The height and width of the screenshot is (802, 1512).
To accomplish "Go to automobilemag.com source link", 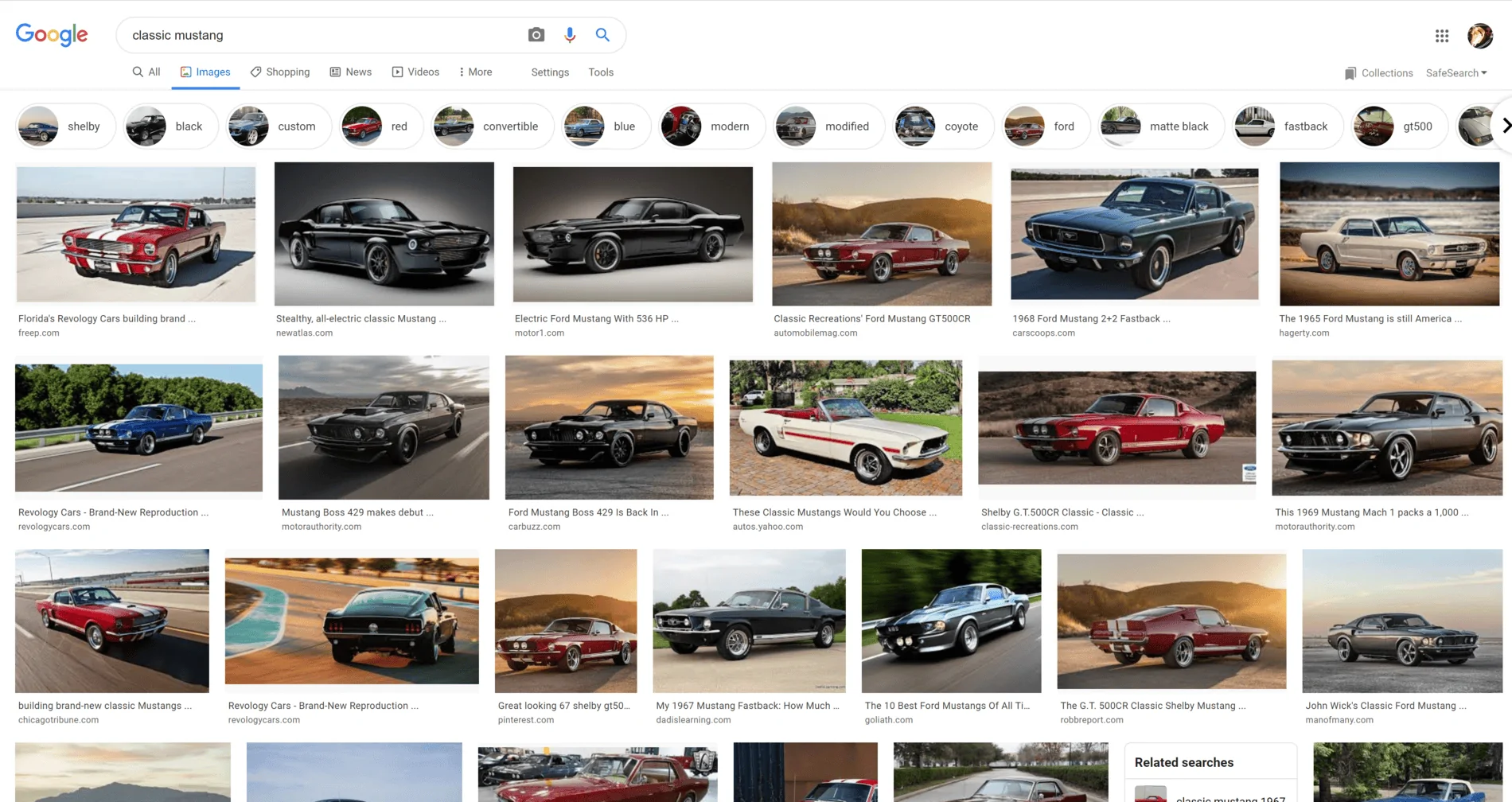I will point(816,333).
